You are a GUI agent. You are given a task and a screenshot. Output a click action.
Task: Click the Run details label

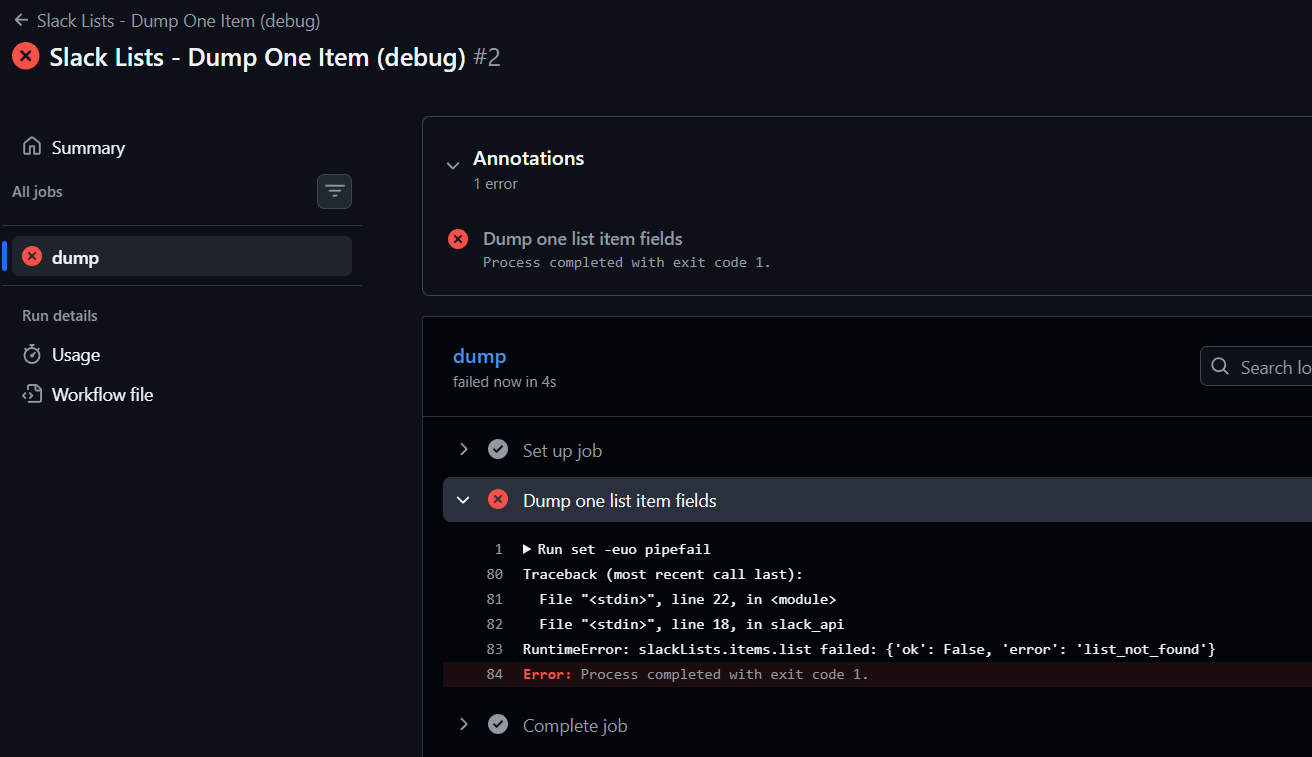pyautogui.click(x=60, y=316)
